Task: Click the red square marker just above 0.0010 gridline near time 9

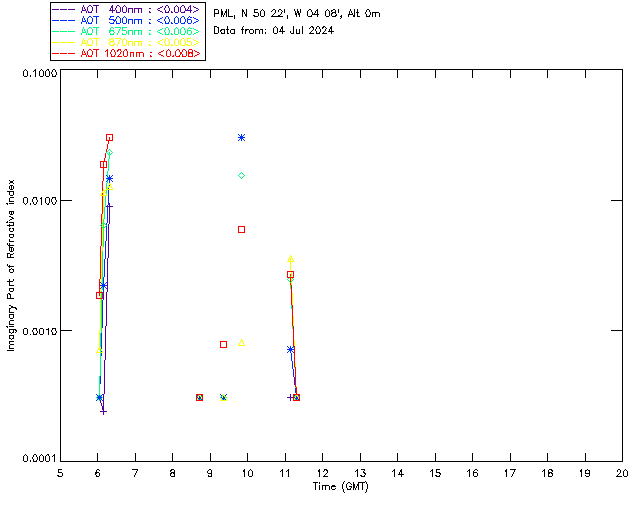Action: tap(223, 345)
